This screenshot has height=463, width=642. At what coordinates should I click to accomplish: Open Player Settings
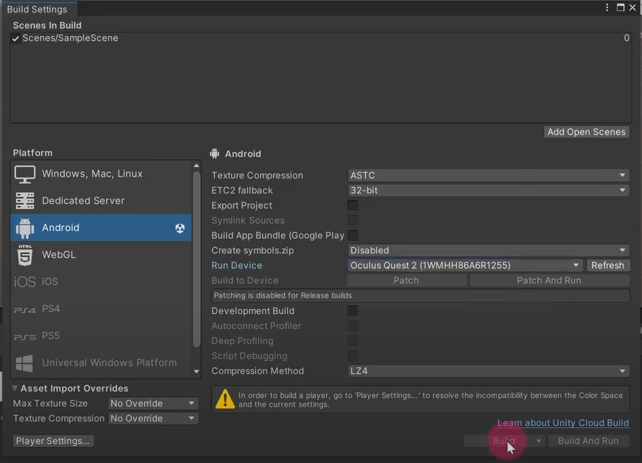click(x=53, y=441)
